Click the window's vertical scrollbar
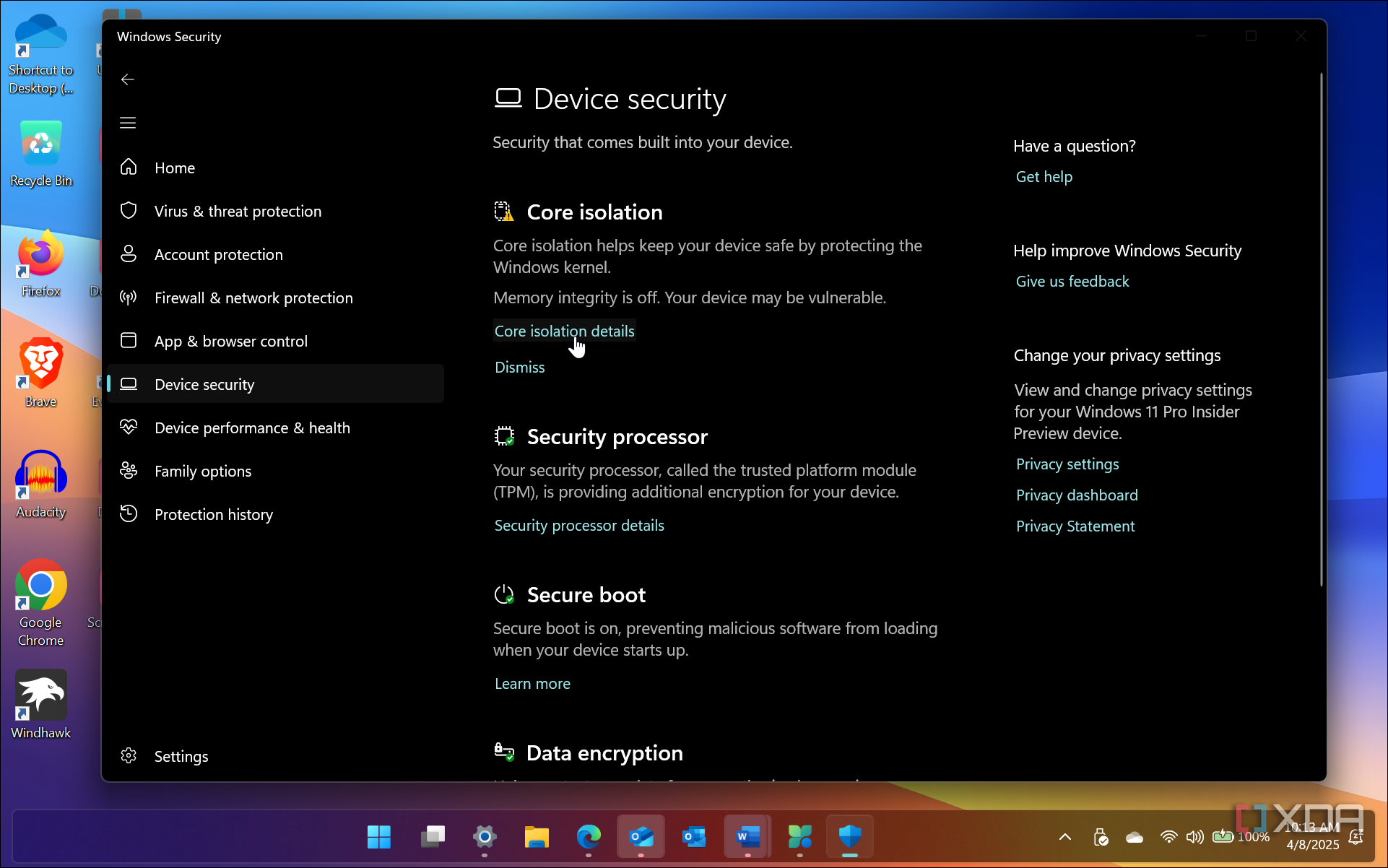 [x=1321, y=329]
